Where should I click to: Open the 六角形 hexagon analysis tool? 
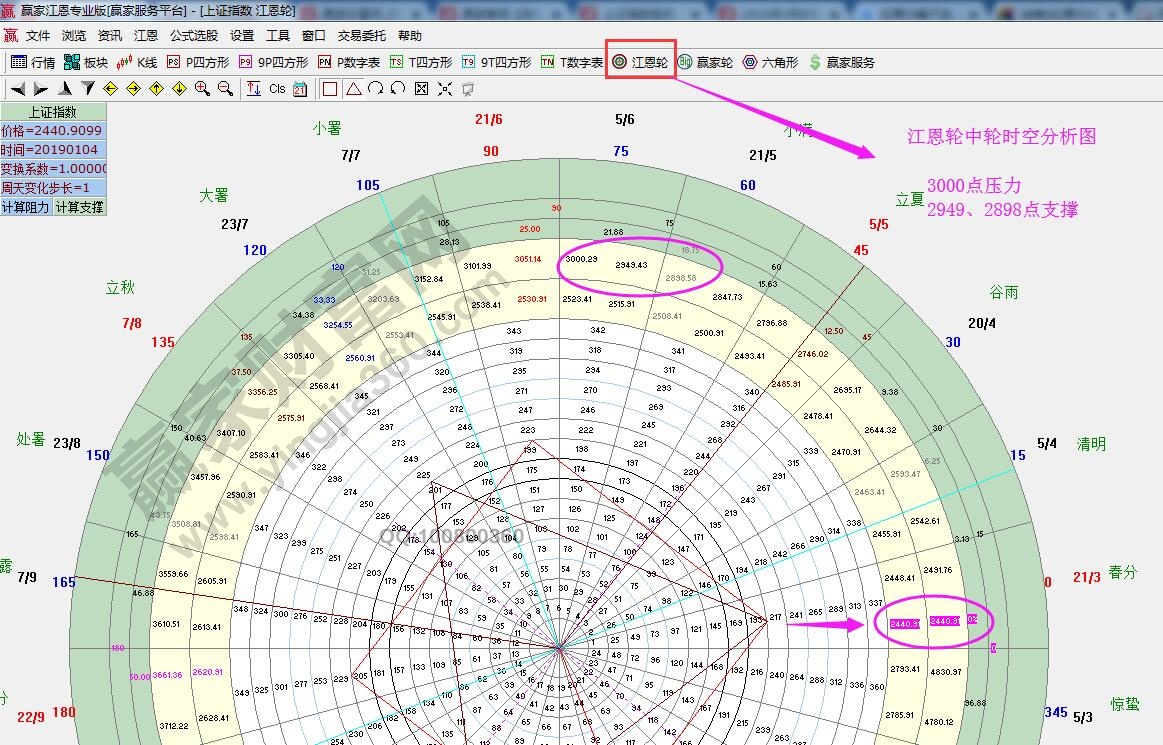point(773,61)
